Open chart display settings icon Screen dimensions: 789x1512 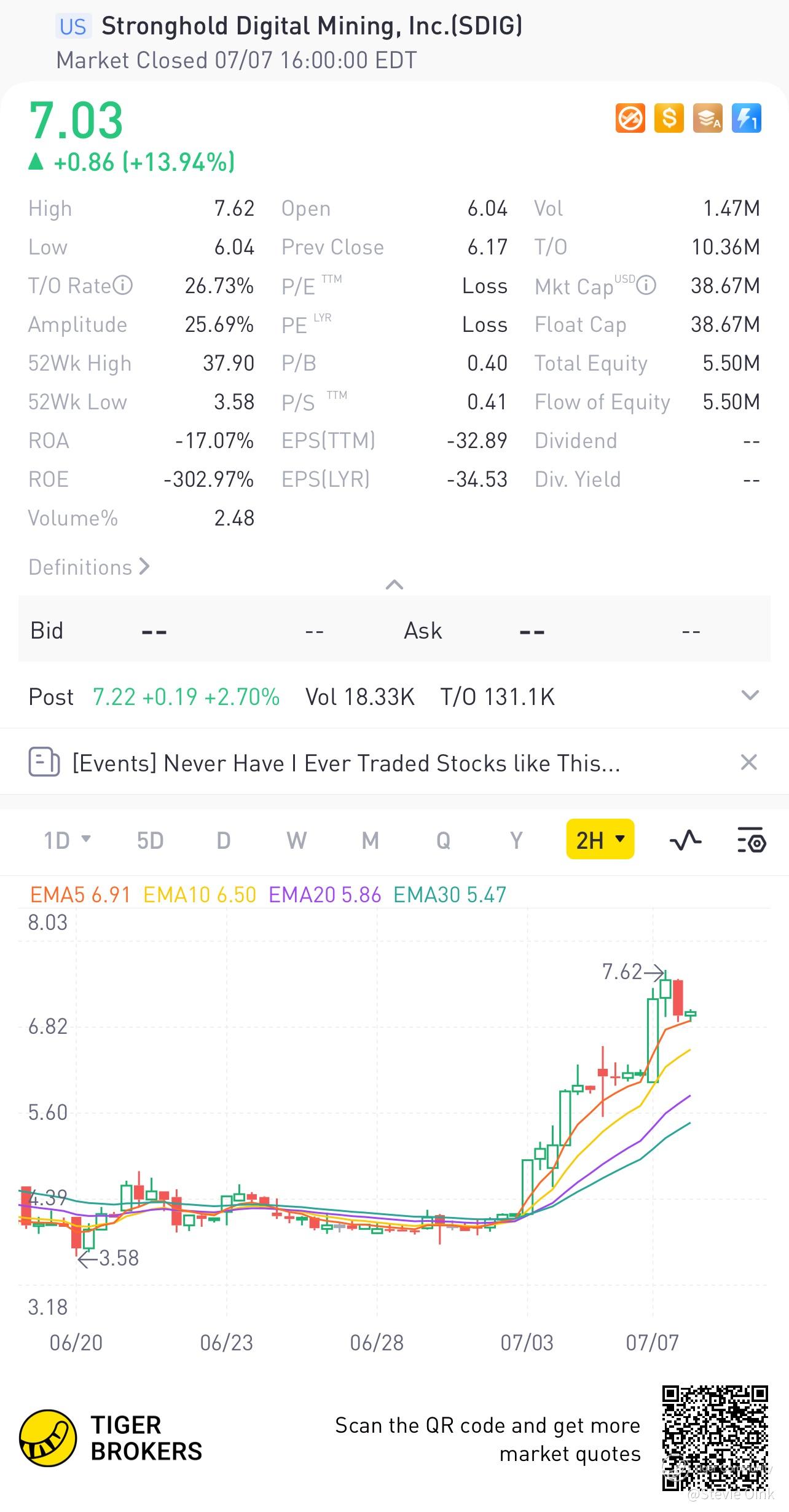751,840
